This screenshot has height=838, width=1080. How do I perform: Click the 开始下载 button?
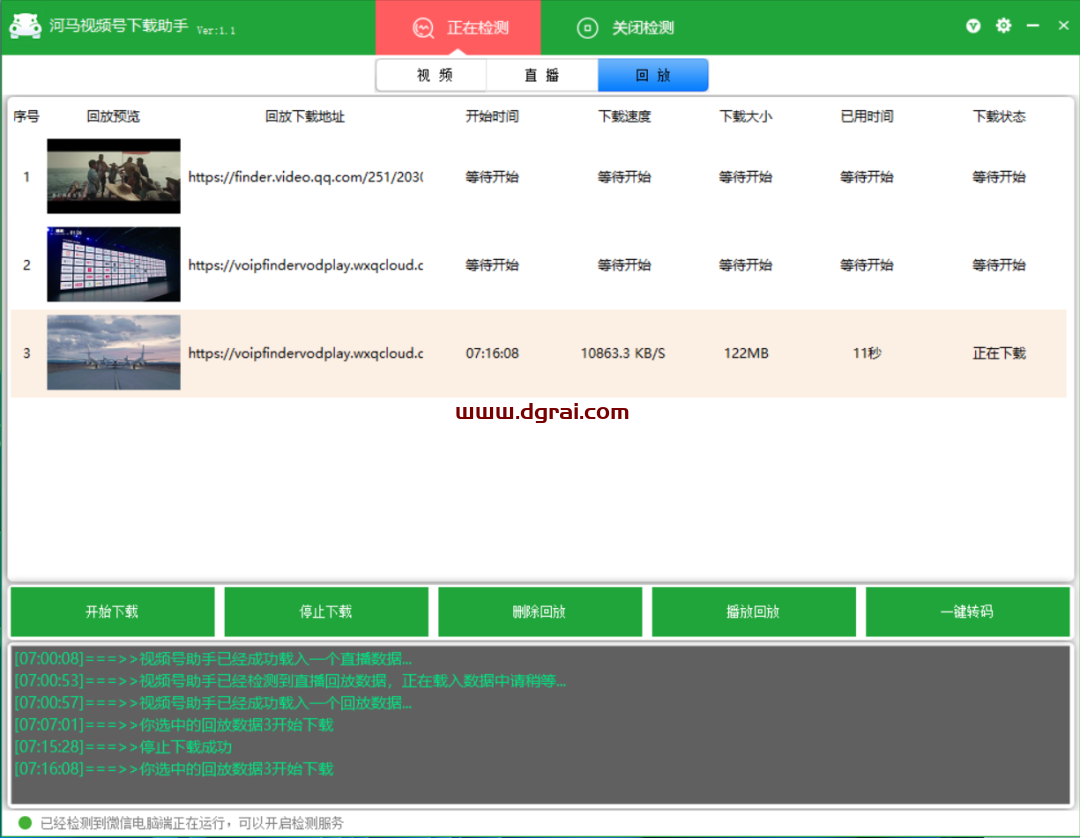112,611
